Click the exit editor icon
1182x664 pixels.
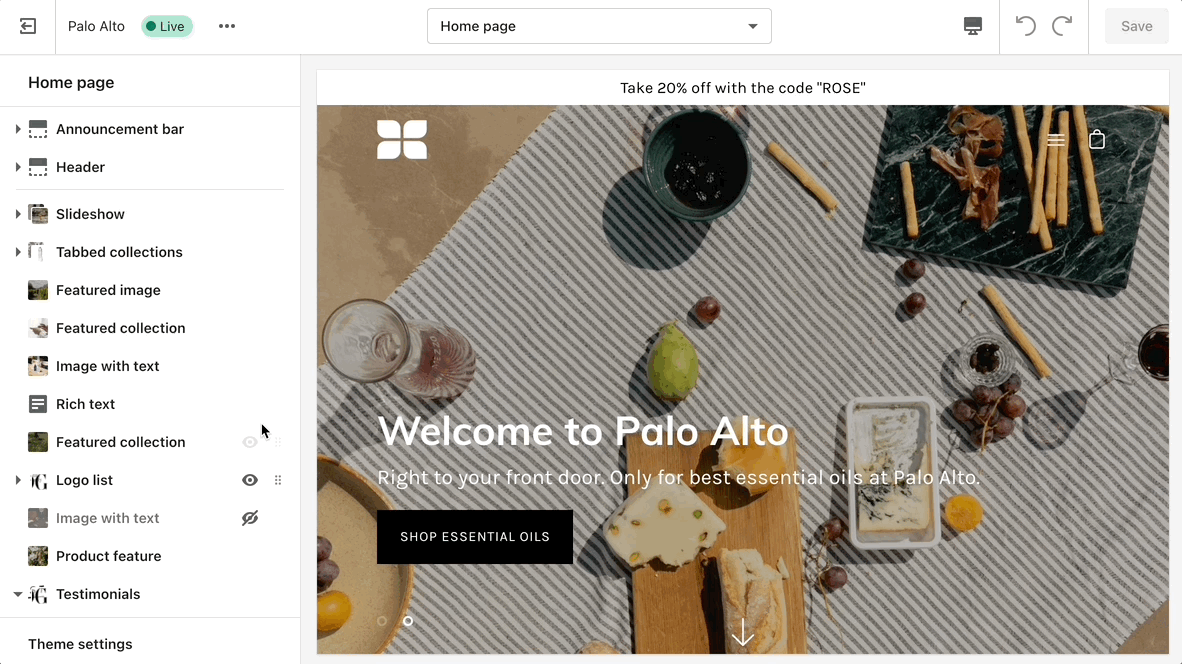point(28,26)
